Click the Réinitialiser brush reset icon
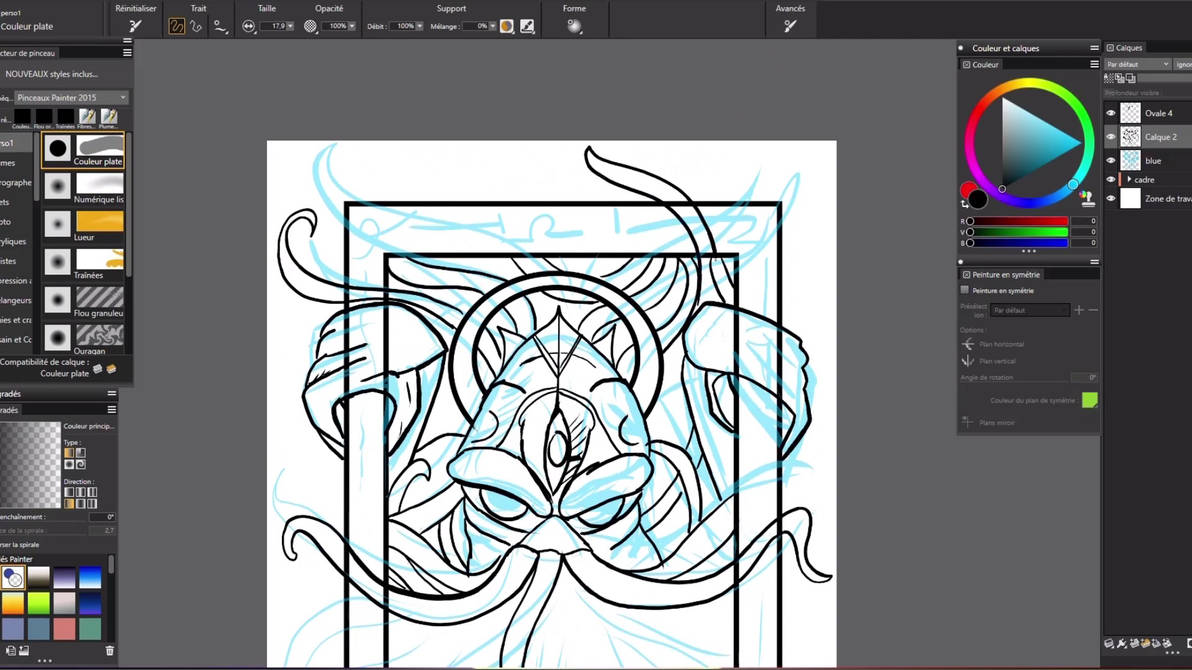The image size is (1192, 670). point(135,26)
